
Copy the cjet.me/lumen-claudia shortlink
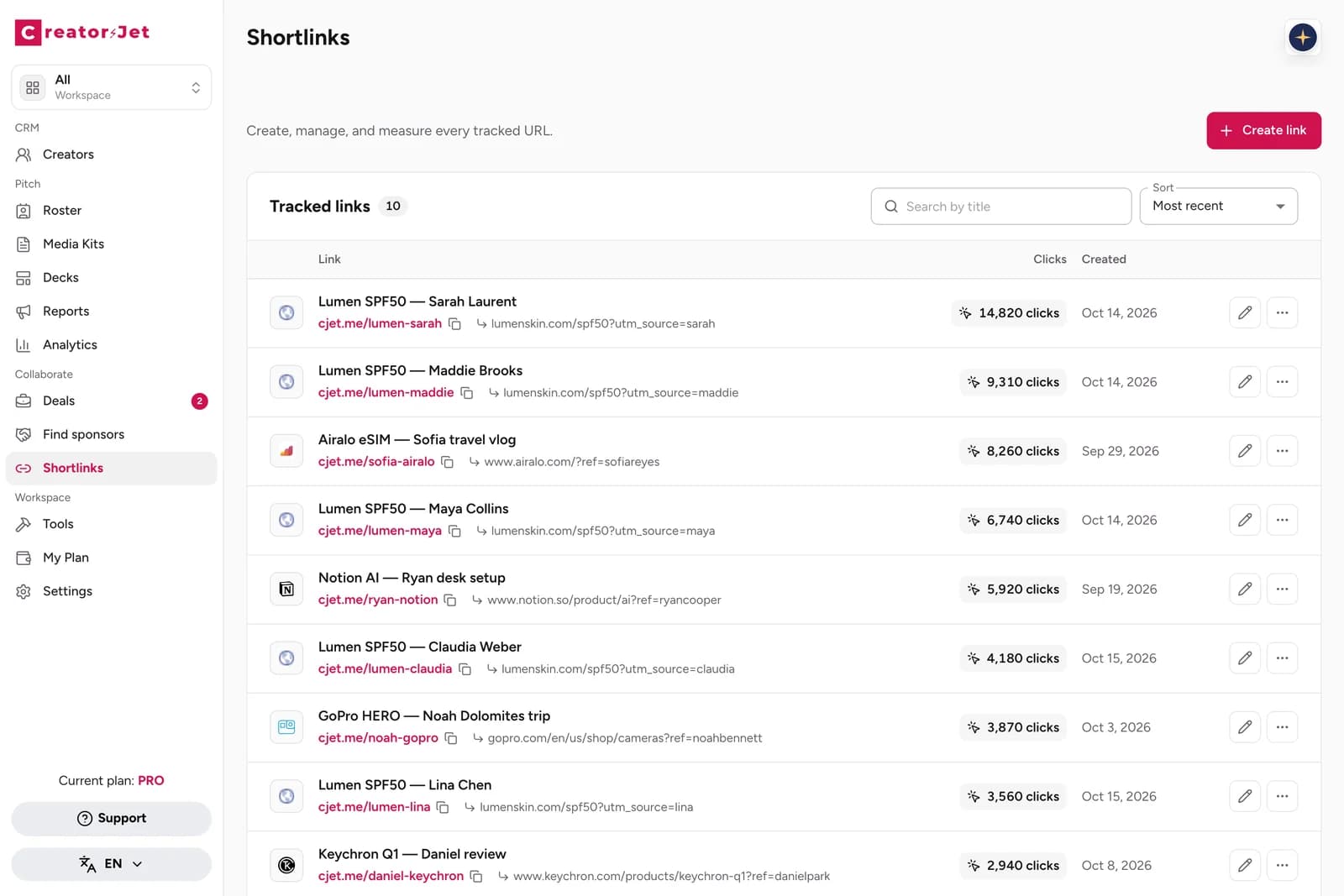tap(465, 669)
